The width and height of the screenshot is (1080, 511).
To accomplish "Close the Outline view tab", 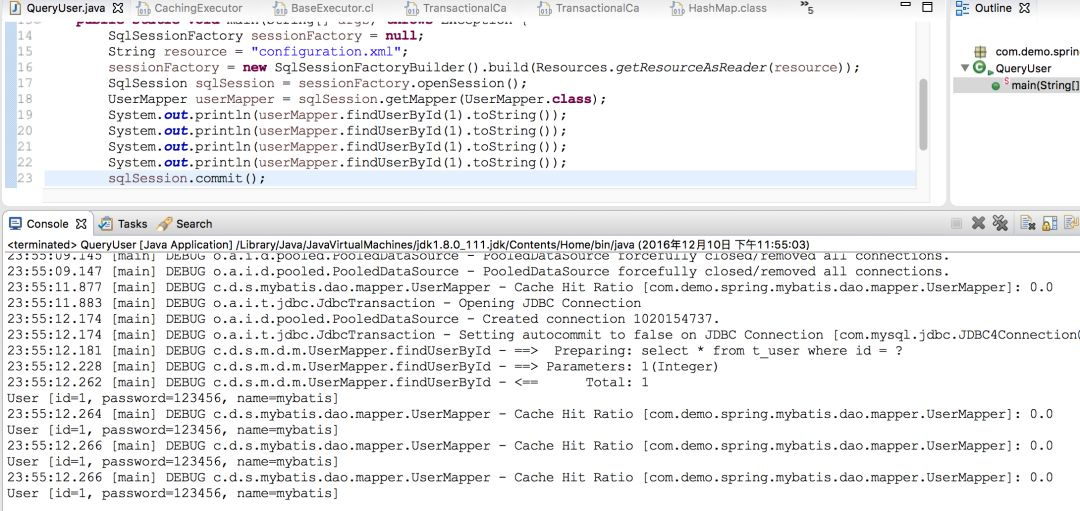I will click(x=1024, y=8).
